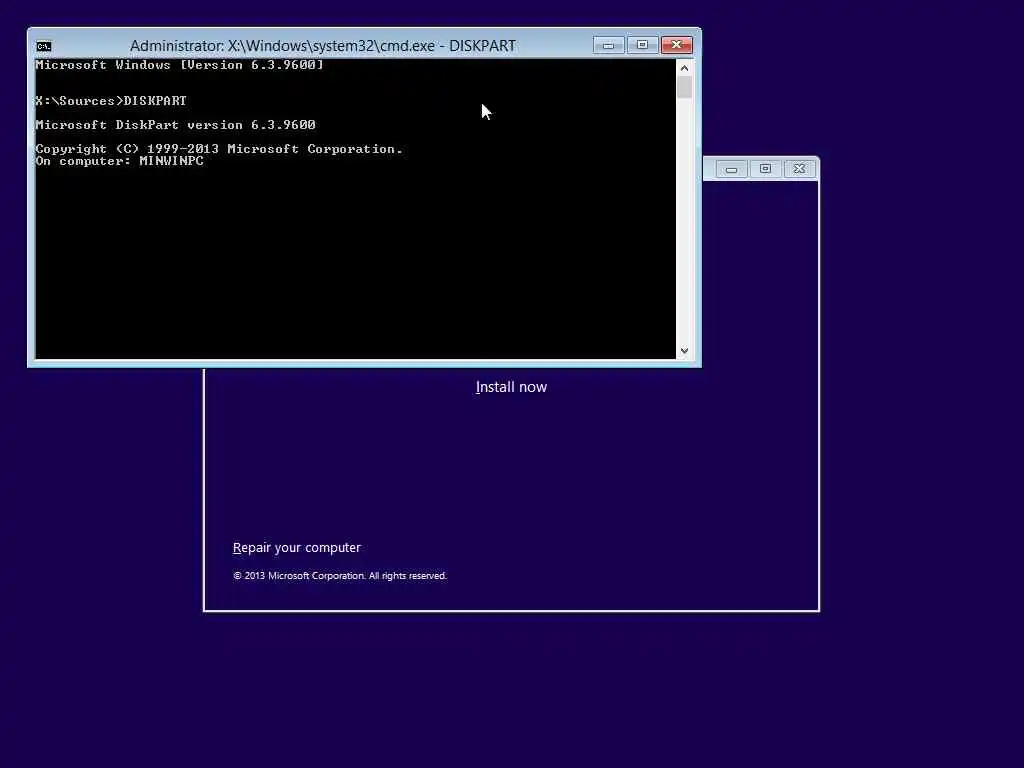
Task: Open the cmd.exe window system menu icon
Action: click(x=44, y=46)
